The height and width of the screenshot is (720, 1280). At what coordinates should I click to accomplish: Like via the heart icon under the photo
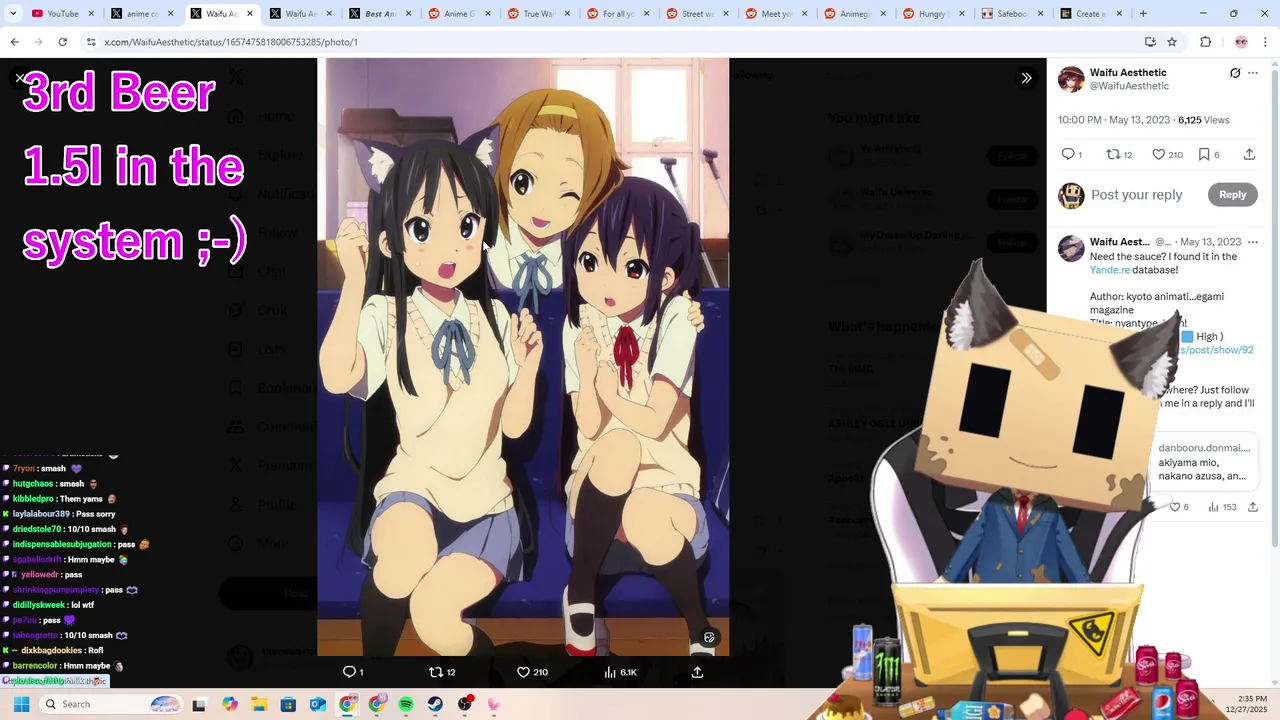click(523, 672)
